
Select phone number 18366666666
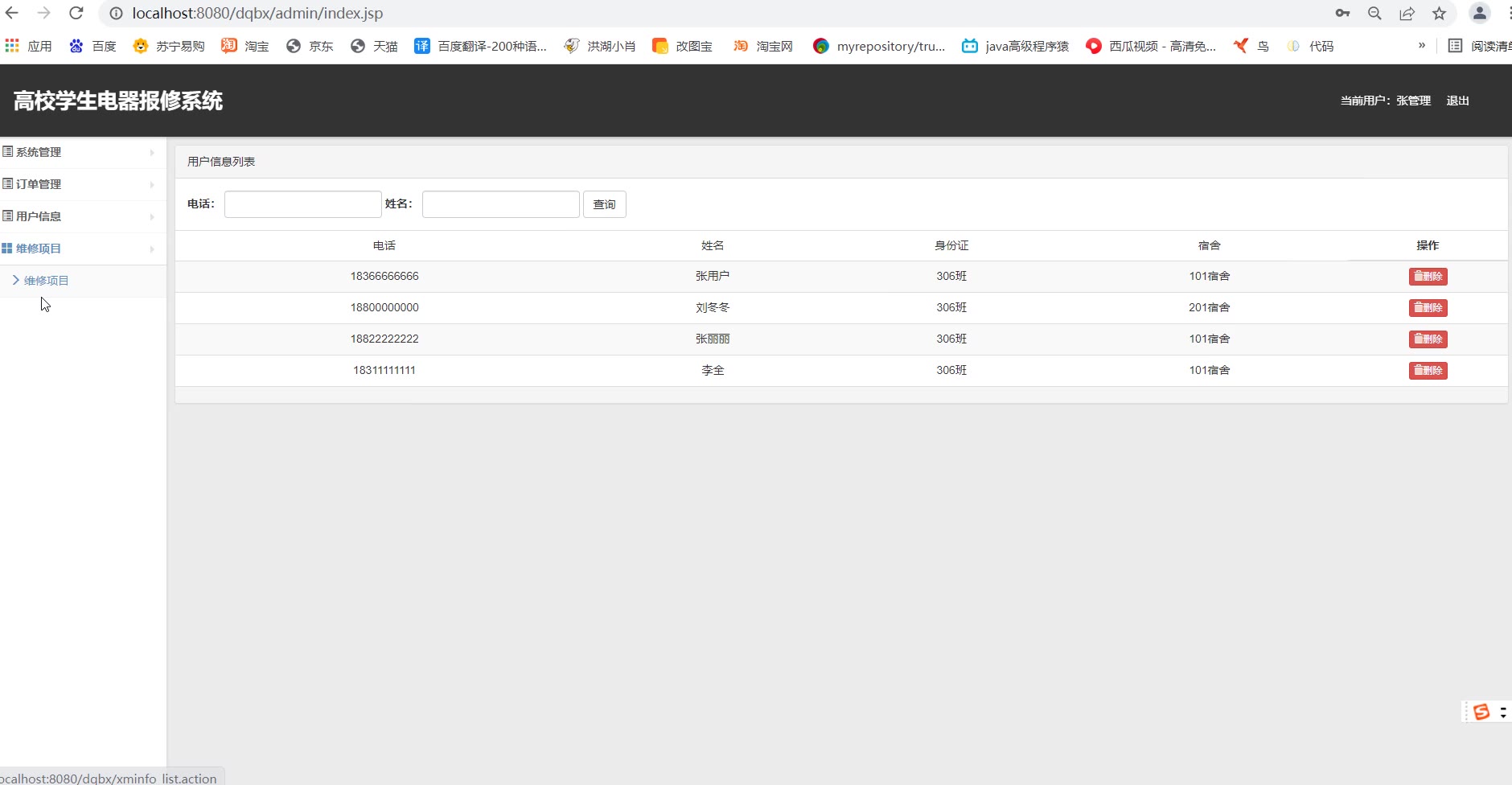click(x=384, y=276)
